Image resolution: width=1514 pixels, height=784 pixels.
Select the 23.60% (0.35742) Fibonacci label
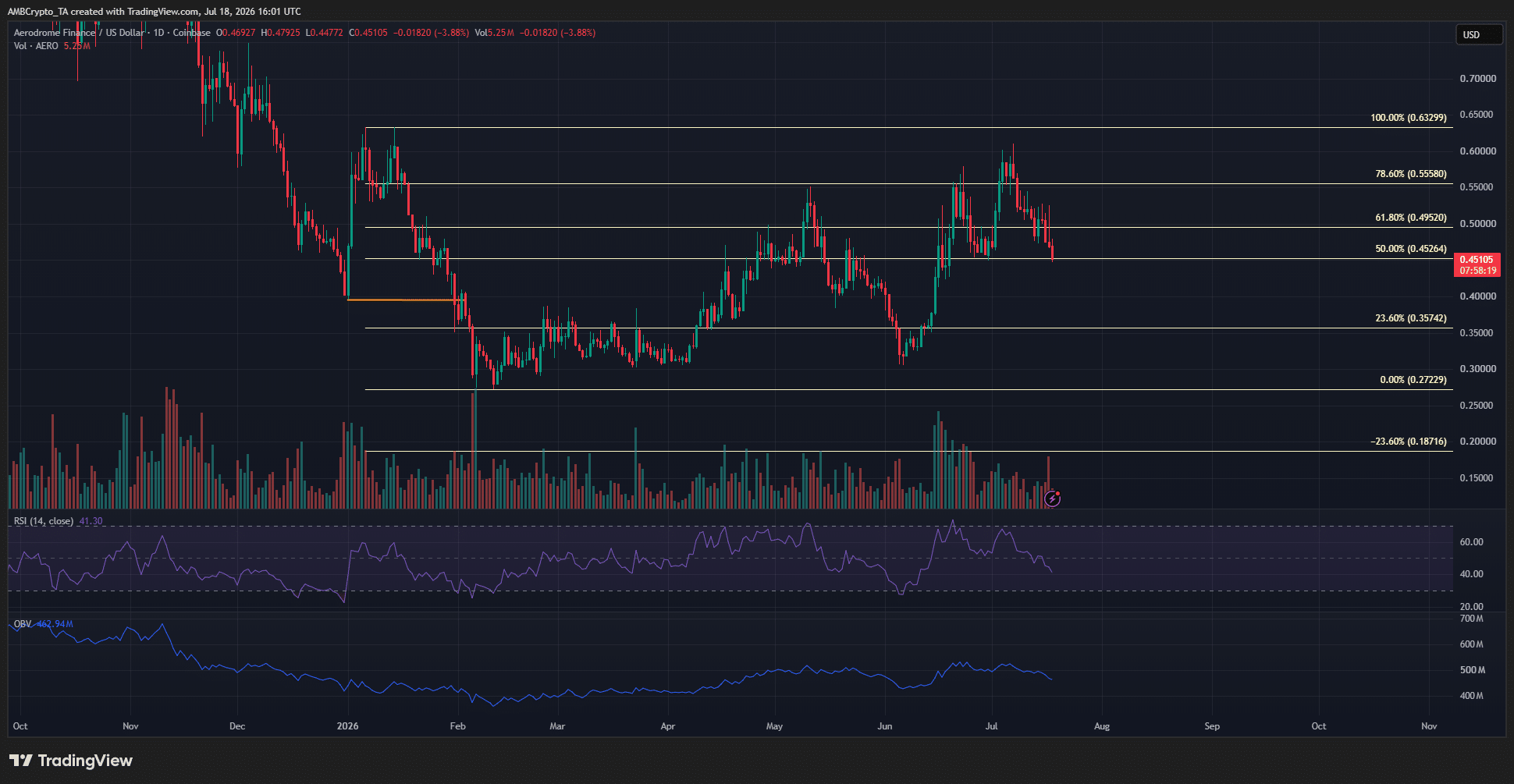click(1411, 318)
